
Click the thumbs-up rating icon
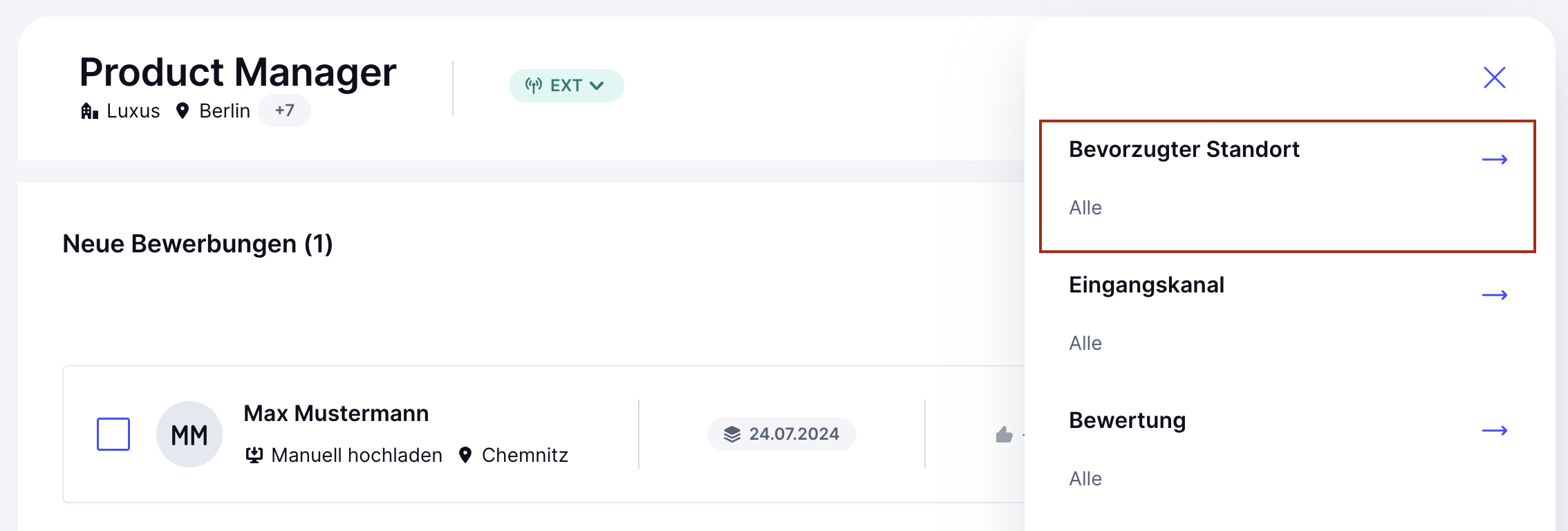coord(1004,434)
